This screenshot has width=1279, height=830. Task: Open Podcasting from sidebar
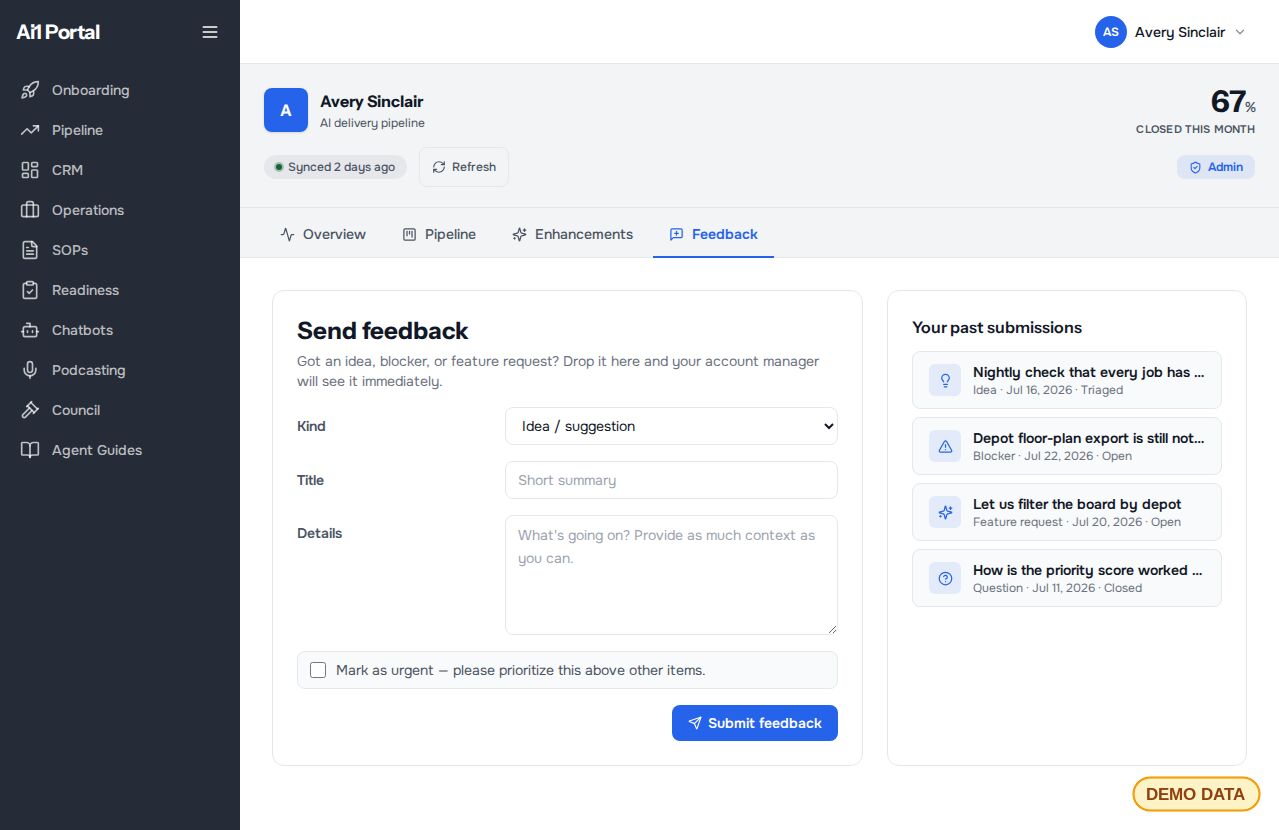point(120,370)
